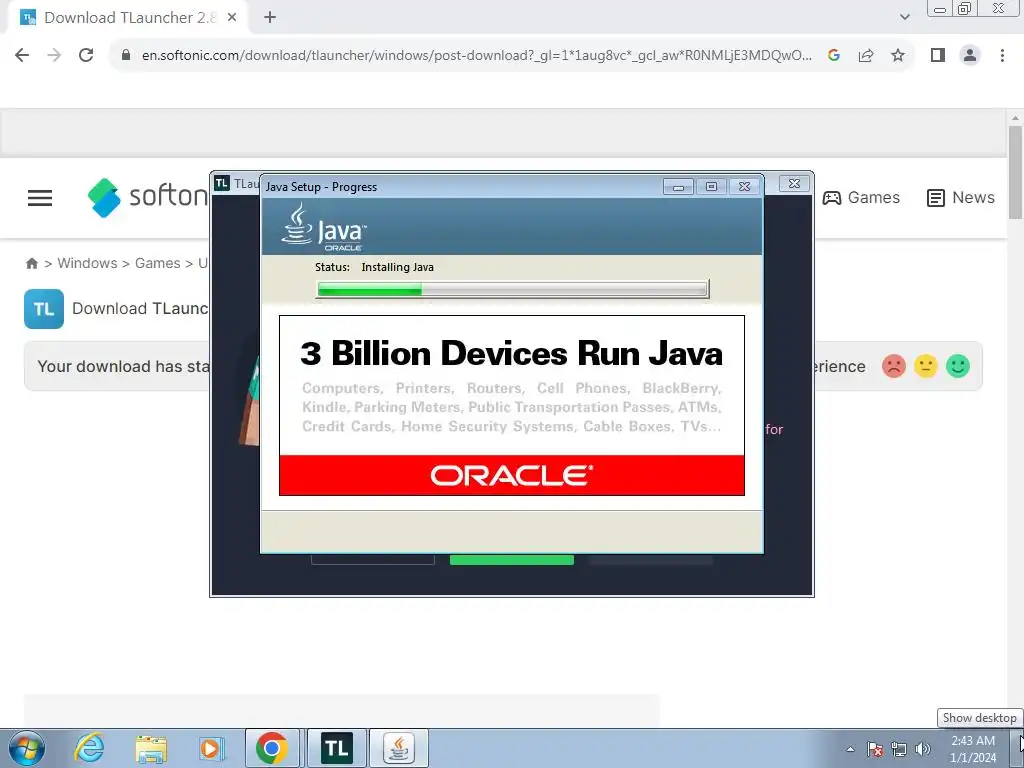Open network status tray icon
Viewport: 1024px width, 768px height.
pyautogui.click(x=899, y=749)
